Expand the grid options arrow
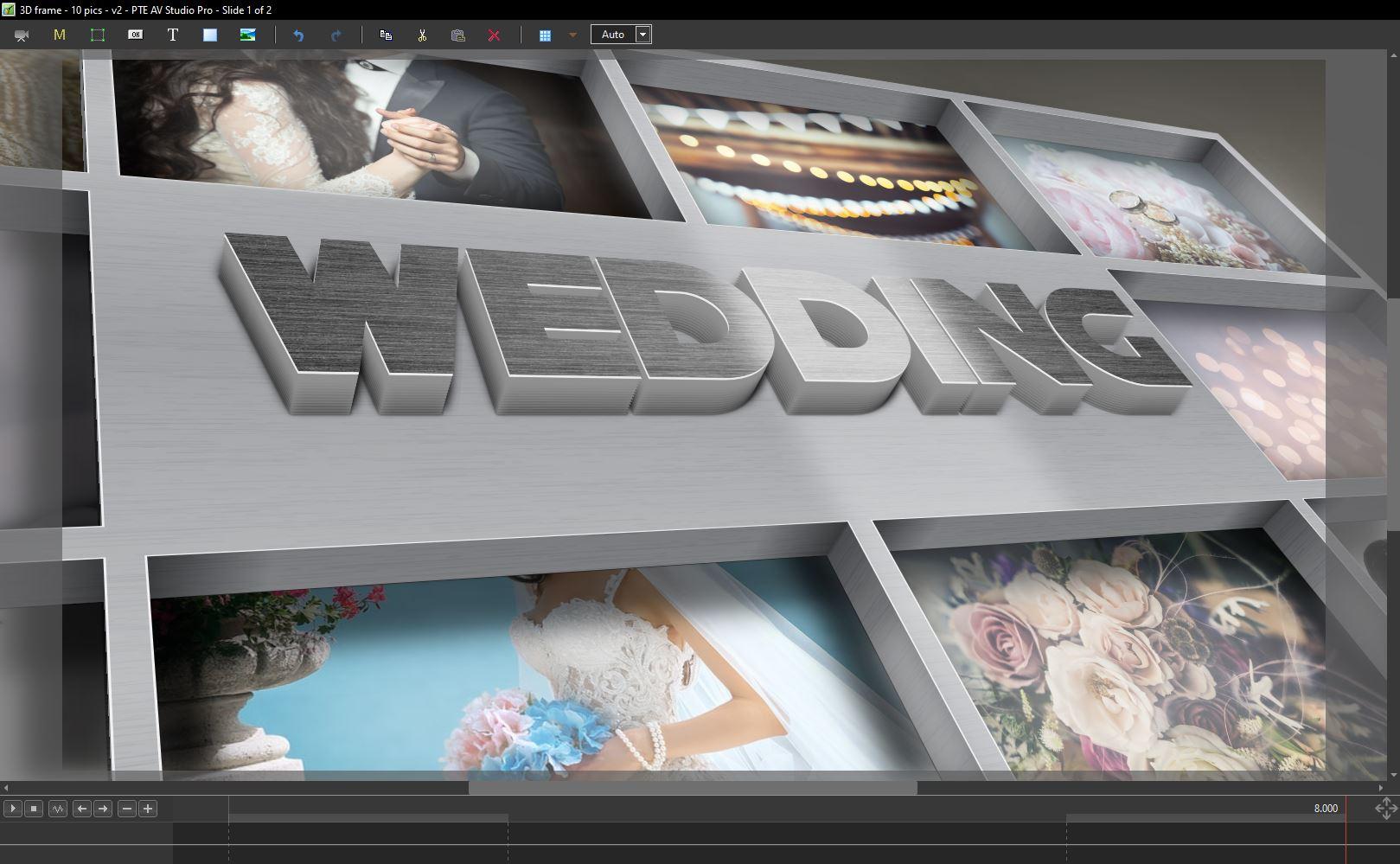 572,35
